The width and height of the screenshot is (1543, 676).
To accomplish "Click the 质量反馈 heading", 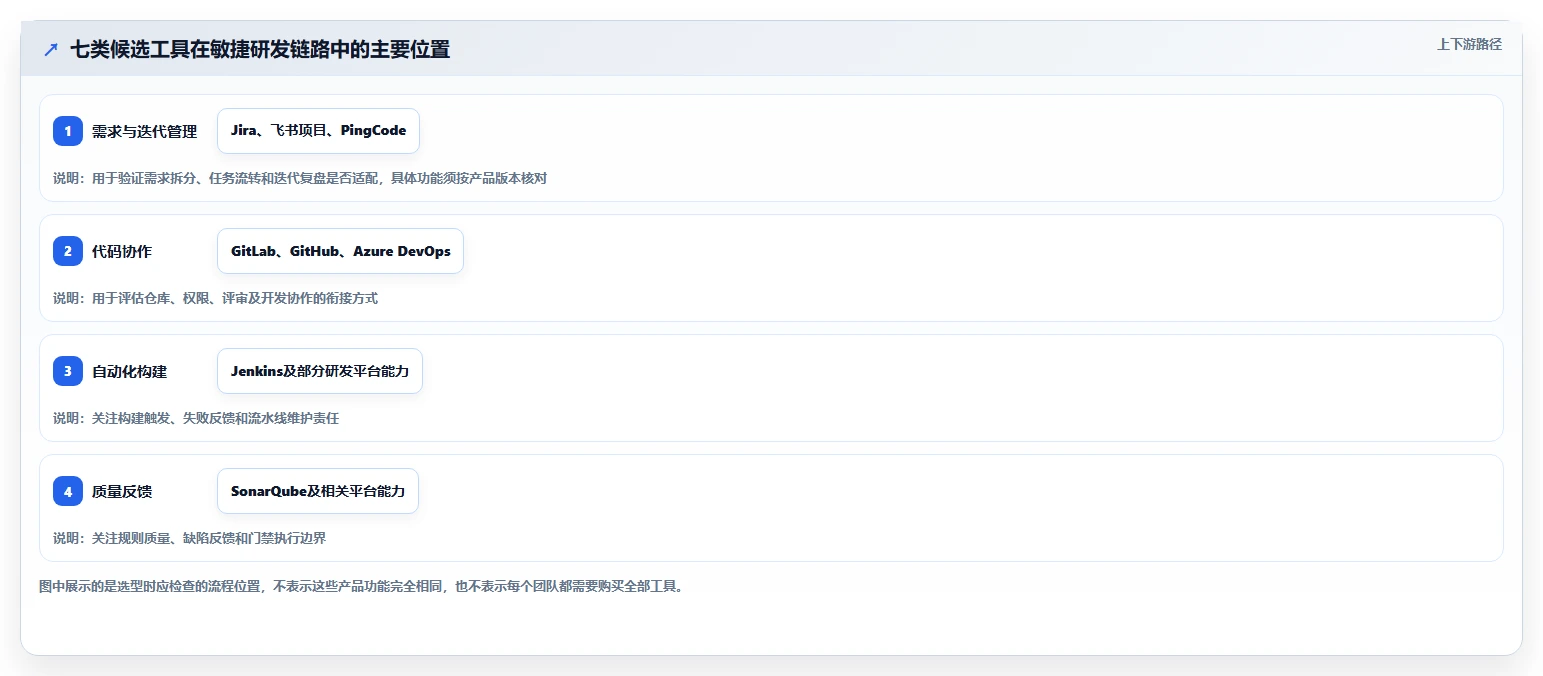I will point(122,491).
